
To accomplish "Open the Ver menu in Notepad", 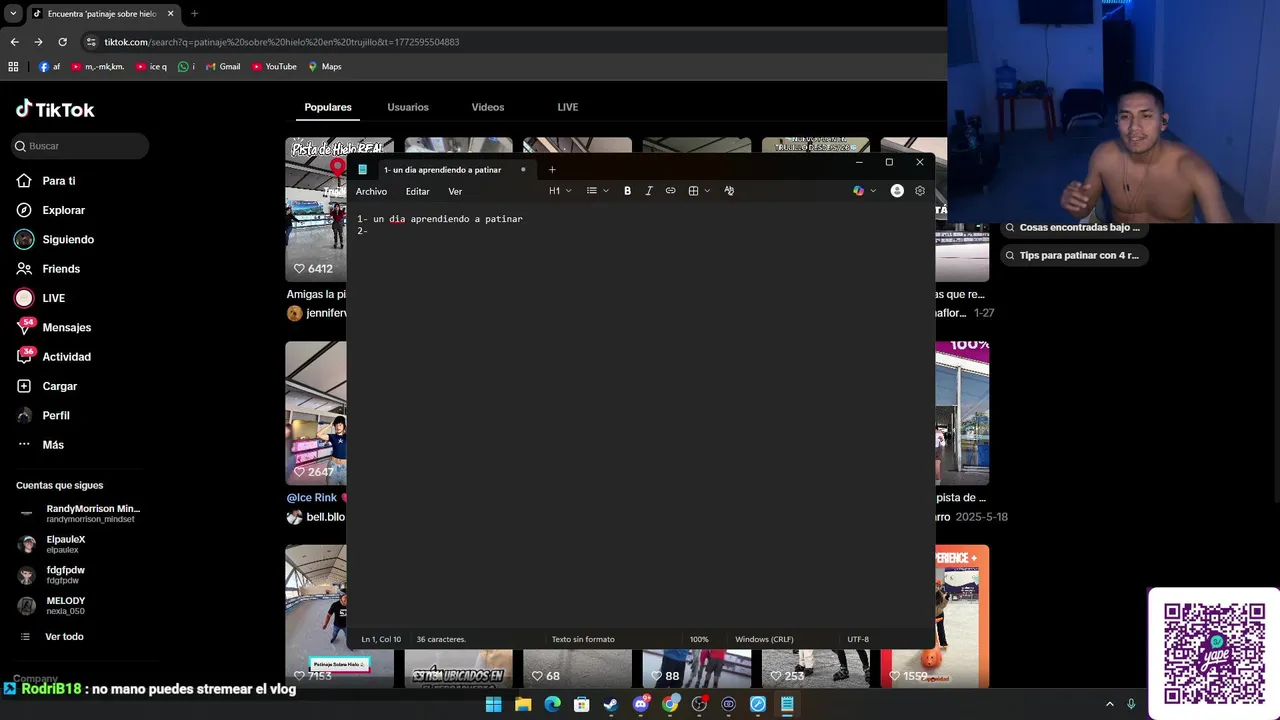I will tap(455, 191).
